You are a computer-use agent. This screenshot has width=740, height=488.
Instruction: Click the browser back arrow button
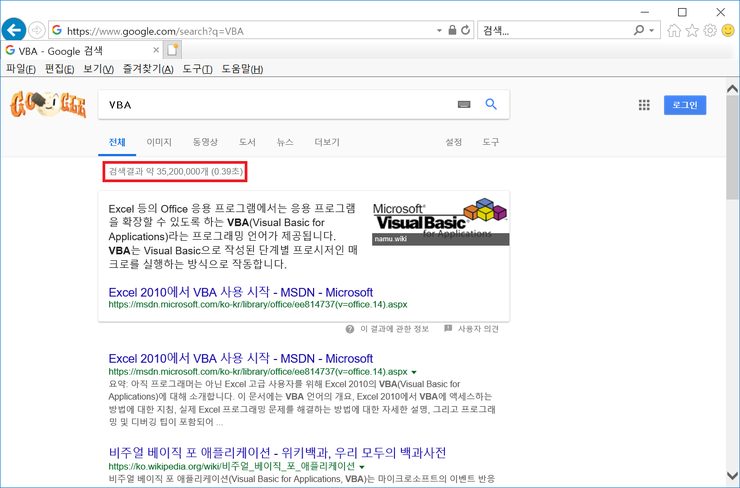click(14, 30)
